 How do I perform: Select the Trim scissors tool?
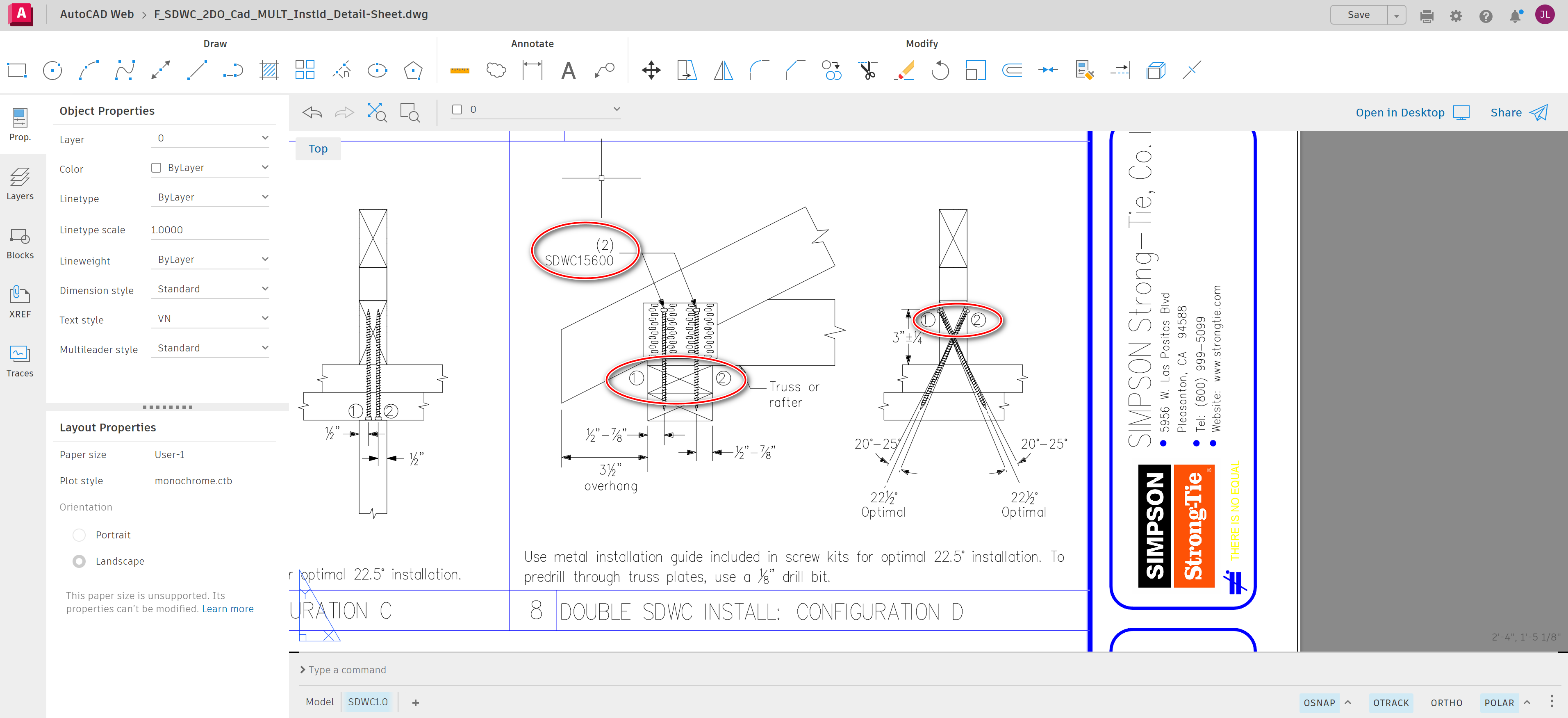tap(867, 71)
